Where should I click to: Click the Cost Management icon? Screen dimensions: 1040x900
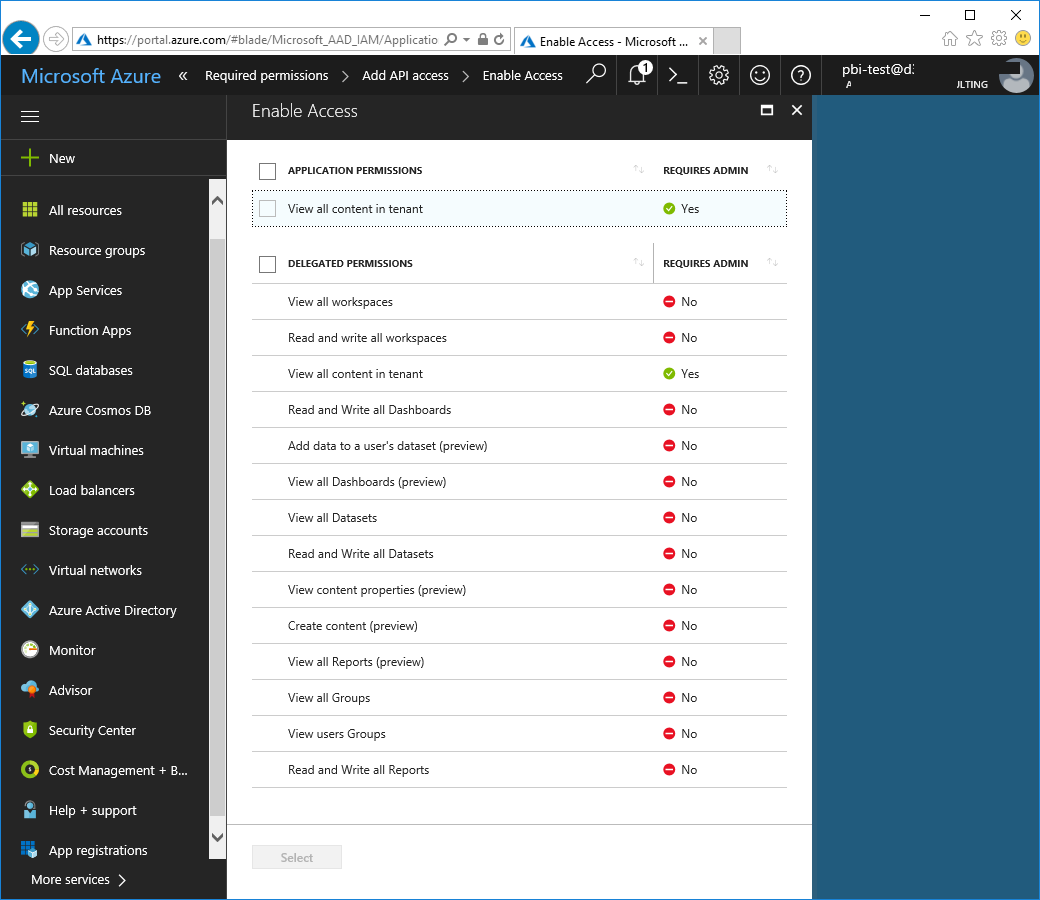pyautogui.click(x=30, y=770)
